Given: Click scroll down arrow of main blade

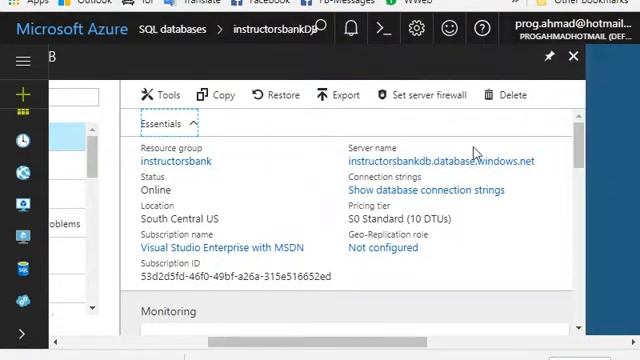Looking at the screenshot, I should (x=578, y=328).
